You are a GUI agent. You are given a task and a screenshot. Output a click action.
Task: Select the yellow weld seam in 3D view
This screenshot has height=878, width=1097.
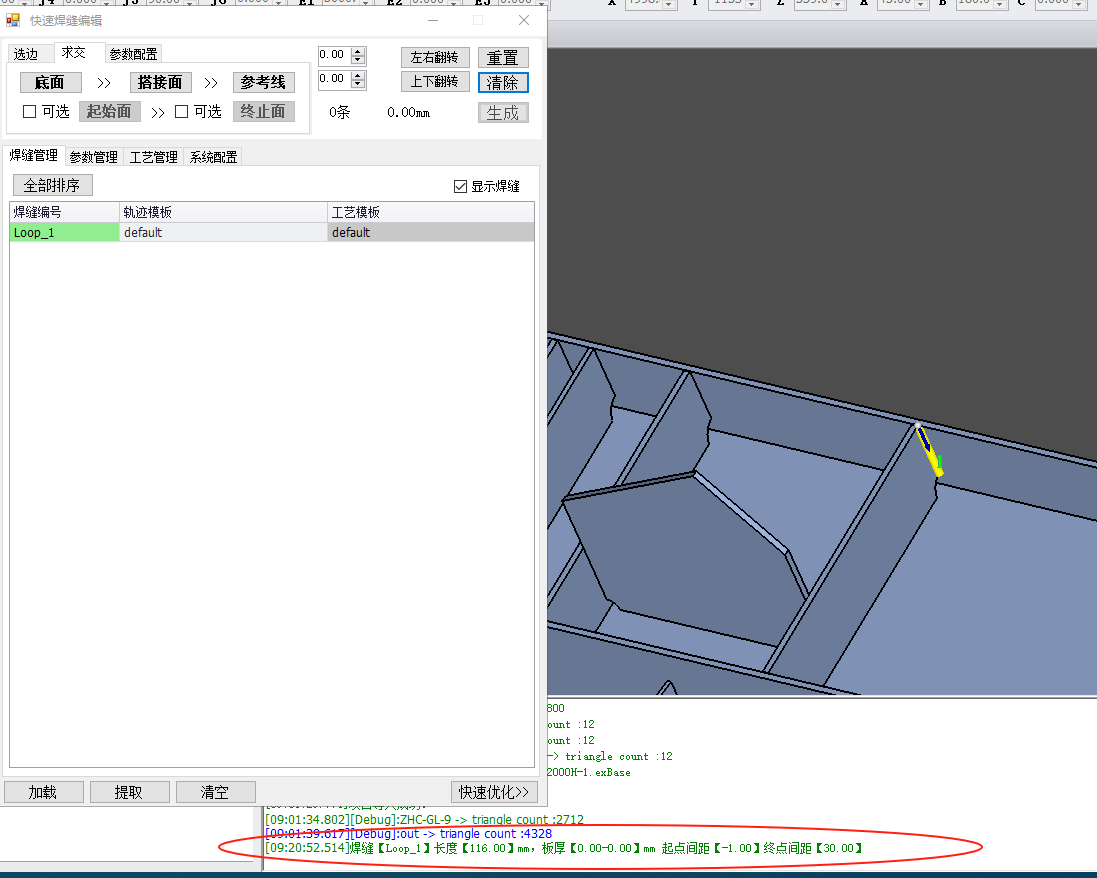(928, 450)
